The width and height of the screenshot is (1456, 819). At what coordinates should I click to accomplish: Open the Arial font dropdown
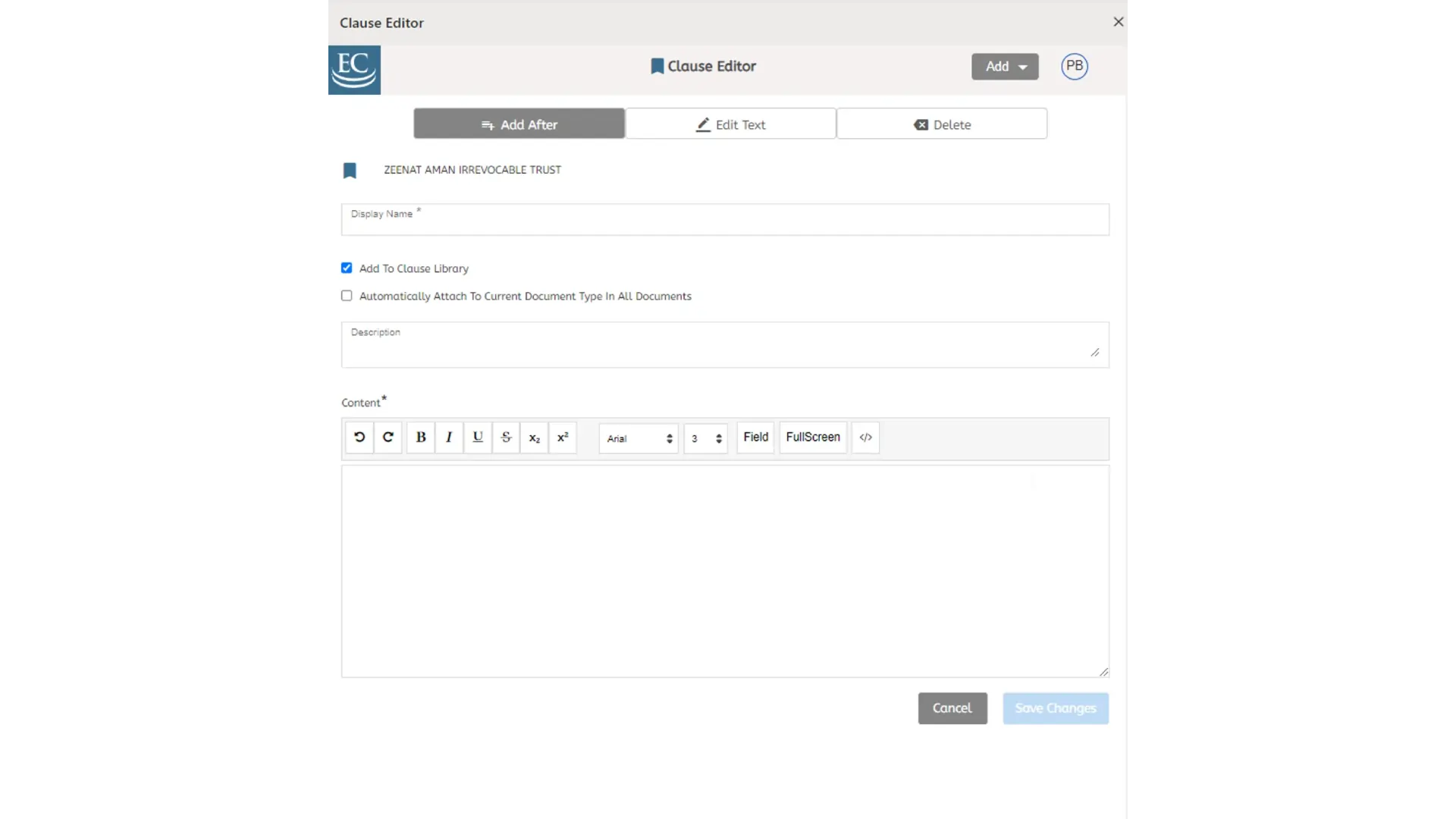[x=639, y=438]
